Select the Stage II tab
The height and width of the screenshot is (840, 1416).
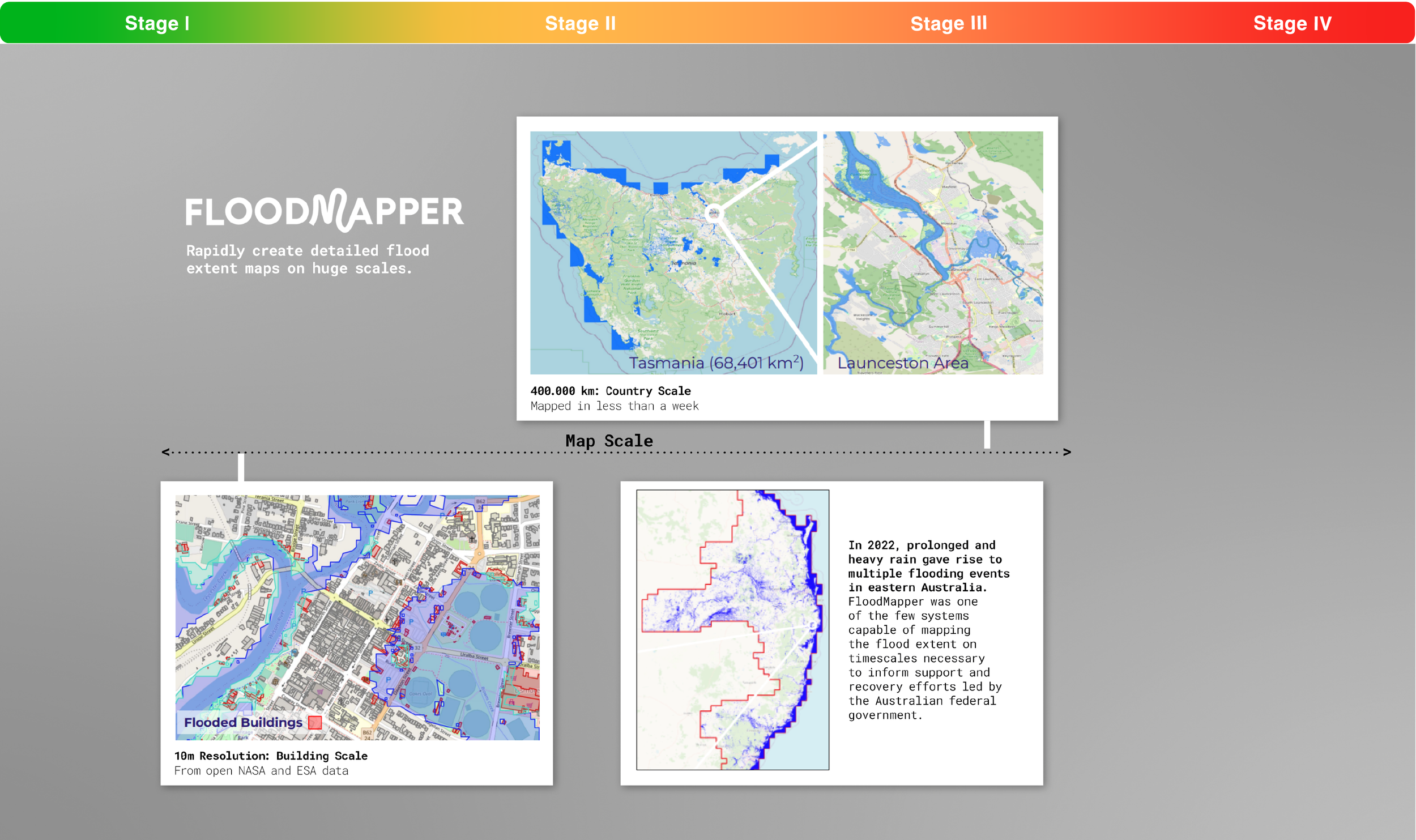pos(580,23)
